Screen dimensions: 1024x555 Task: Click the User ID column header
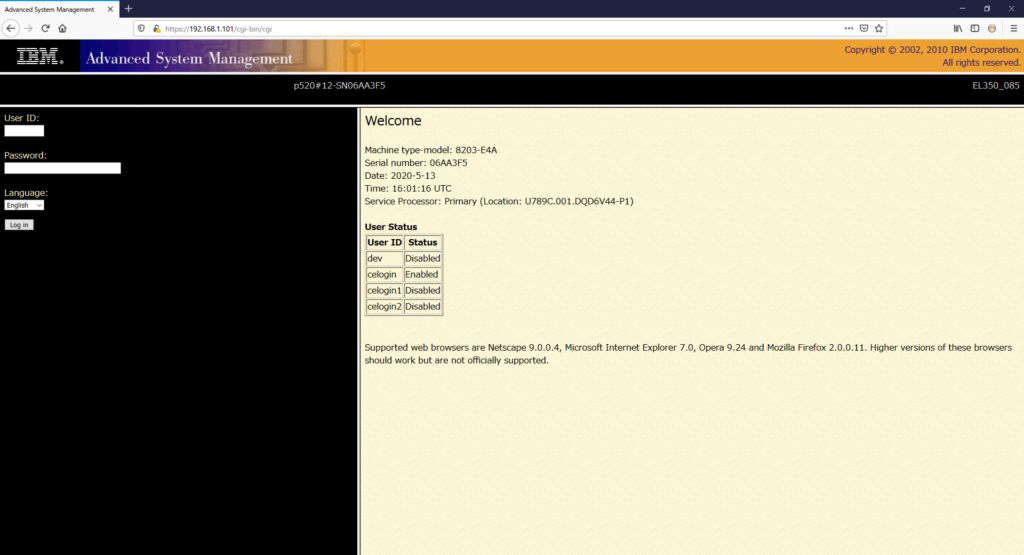point(384,242)
